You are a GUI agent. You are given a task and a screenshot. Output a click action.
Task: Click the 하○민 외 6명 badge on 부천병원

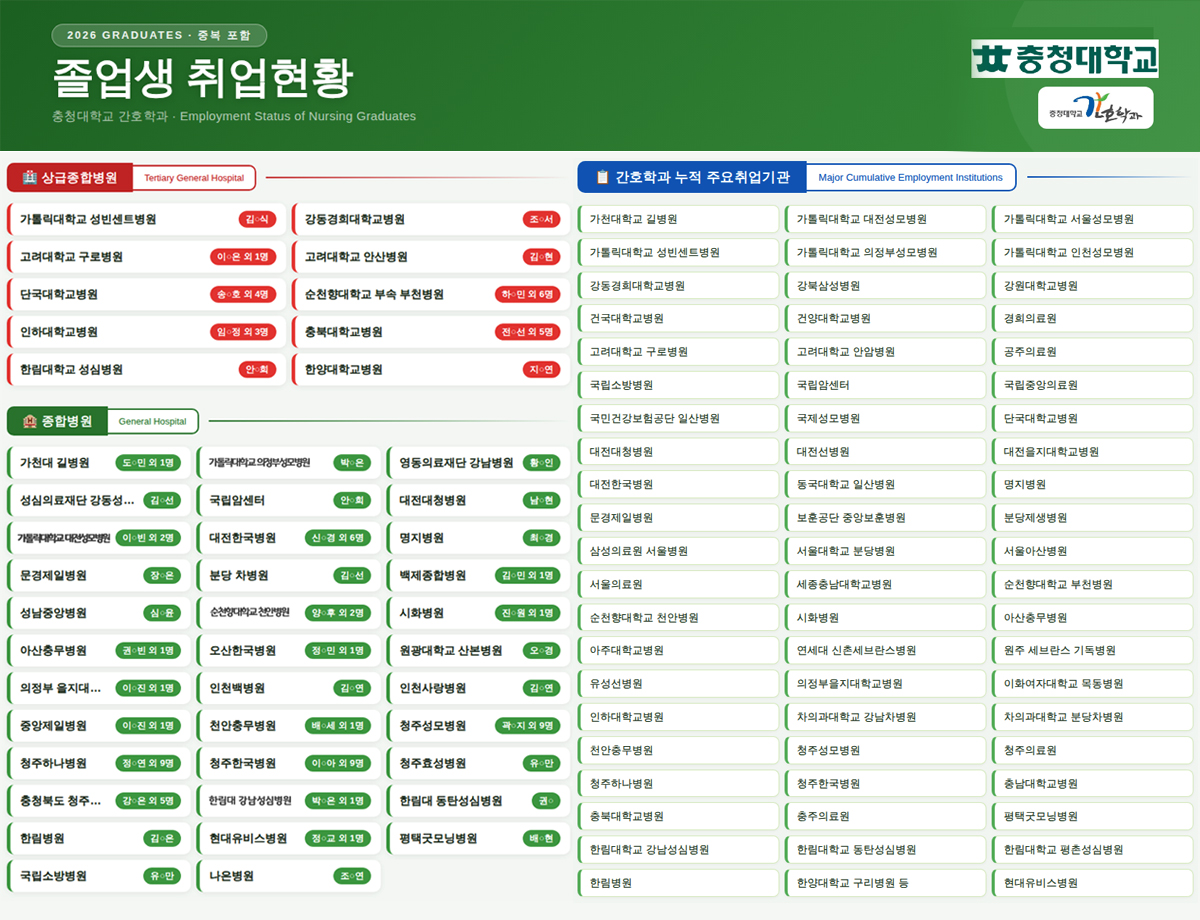click(527, 293)
